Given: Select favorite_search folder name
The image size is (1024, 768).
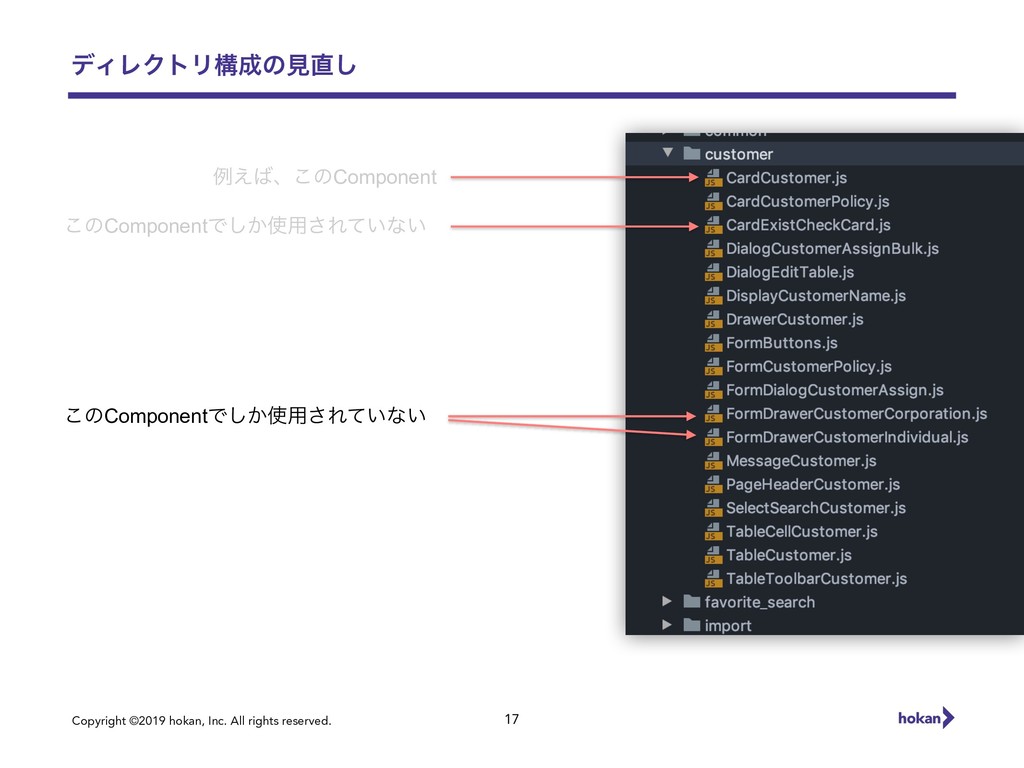Looking at the screenshot, I should [760, 602].
